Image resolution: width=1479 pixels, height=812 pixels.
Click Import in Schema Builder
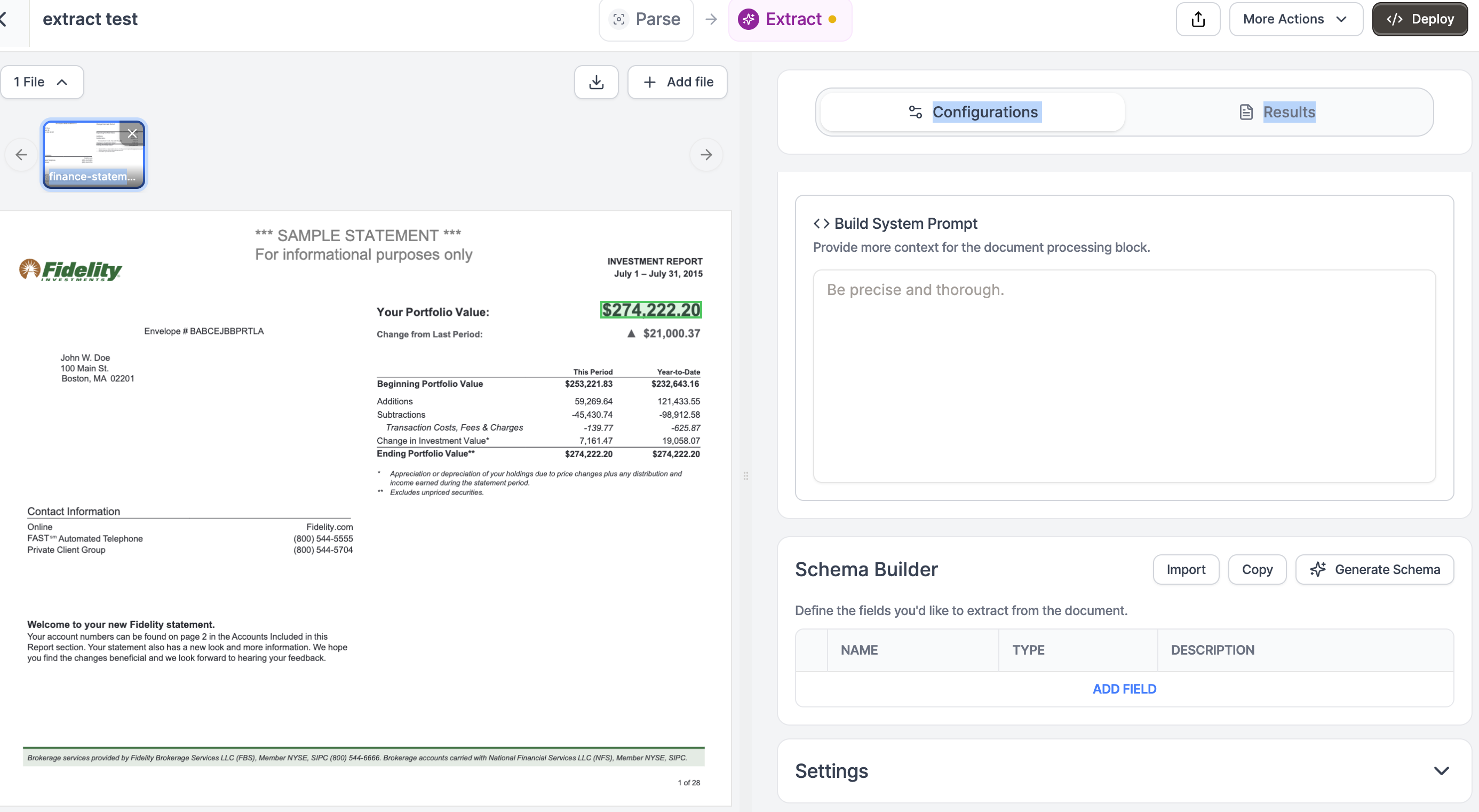pos(1186,569)
